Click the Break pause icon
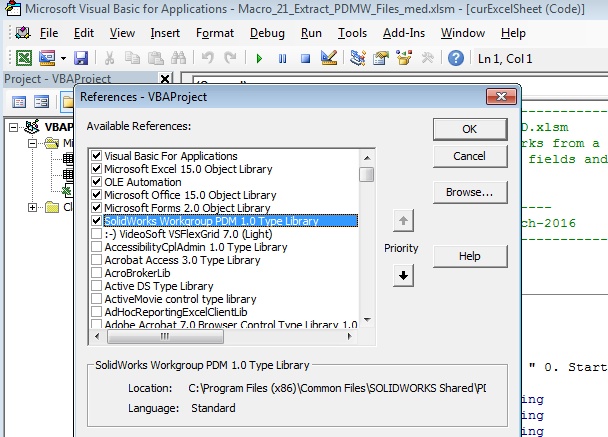608x437 pixels. [282, 59]
